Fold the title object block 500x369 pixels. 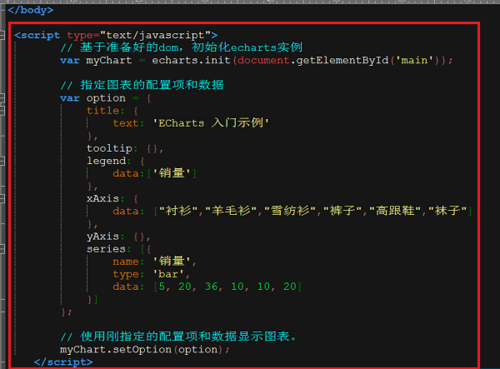2,111
